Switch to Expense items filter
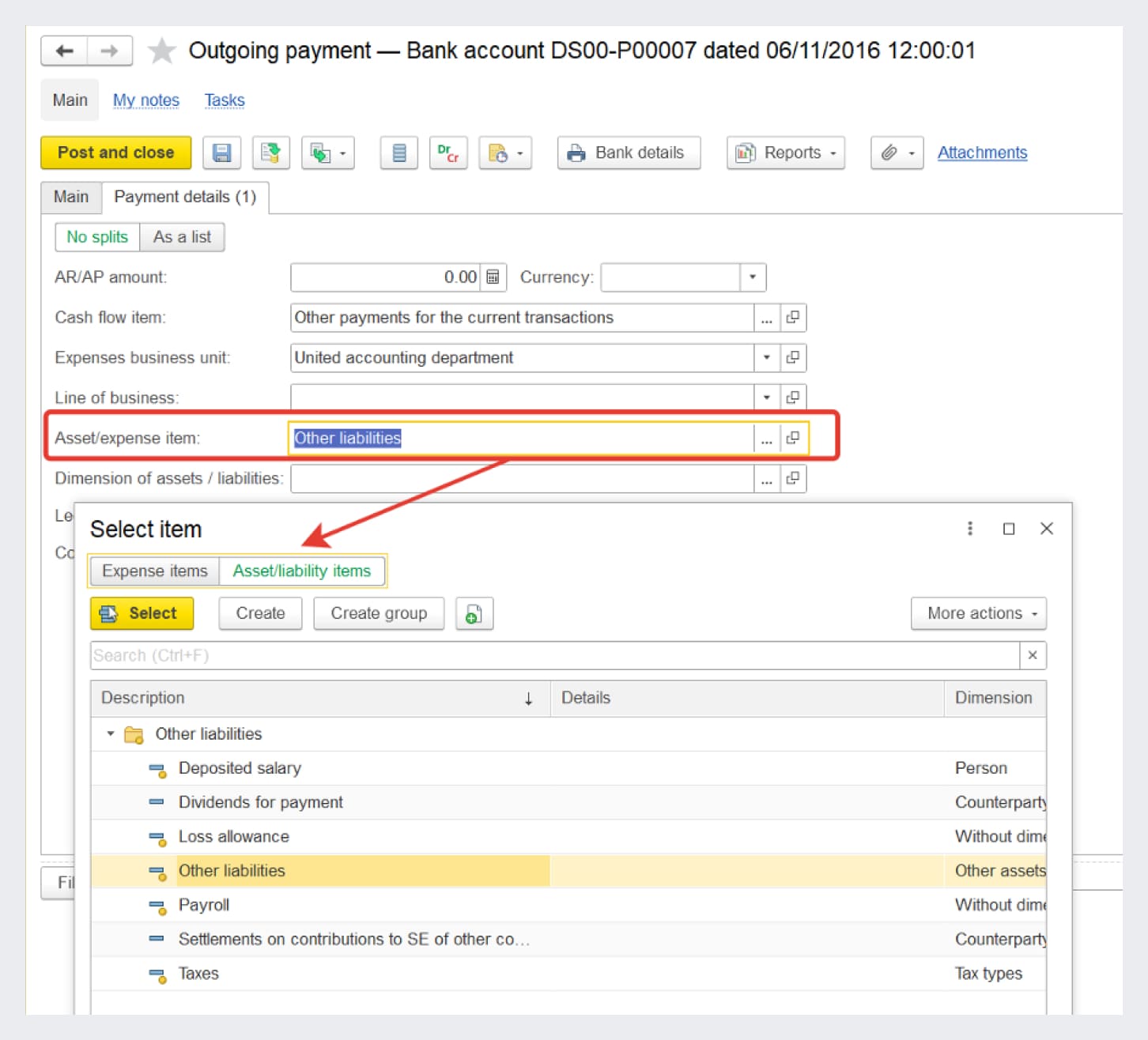The width and height of the screenshot is (1148, 1040). (x=155, y=571)
